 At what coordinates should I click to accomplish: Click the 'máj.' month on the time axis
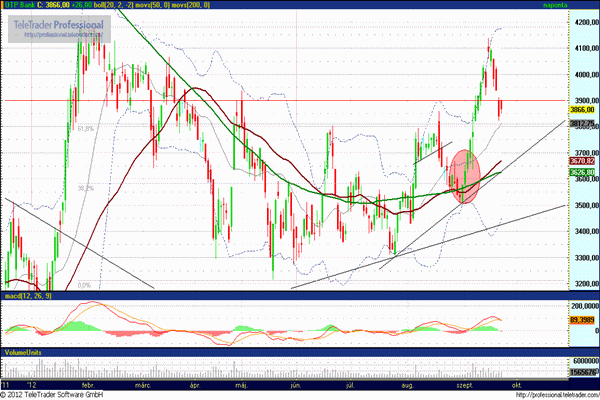(x=239, y=384)
